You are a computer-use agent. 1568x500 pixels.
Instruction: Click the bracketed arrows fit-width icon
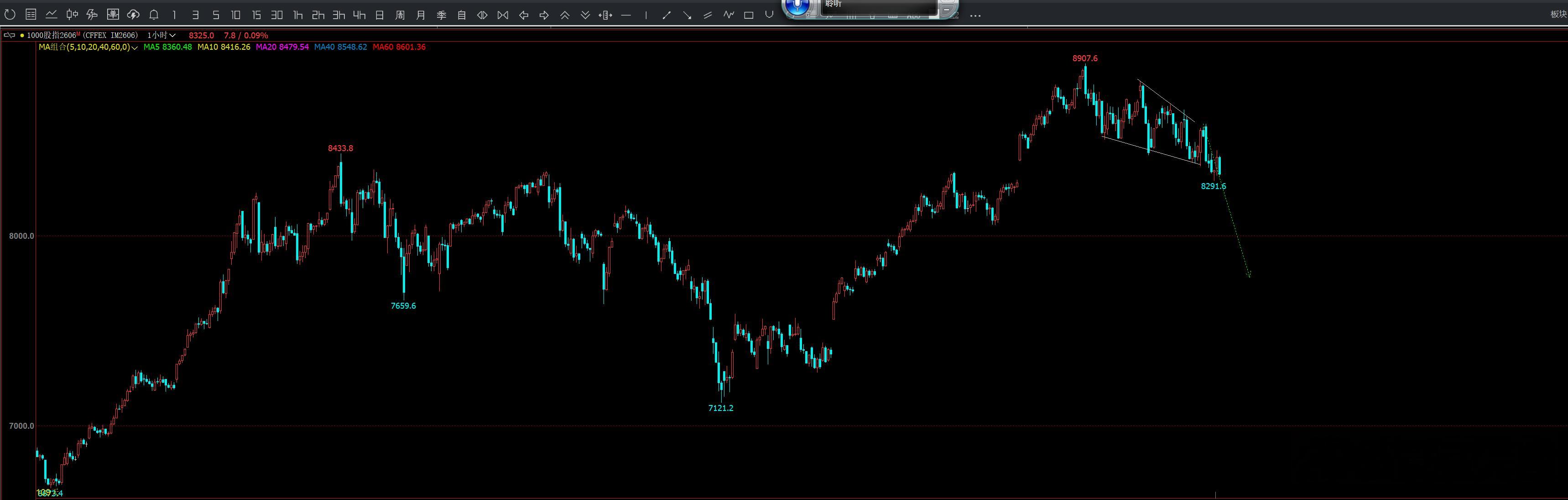point(605,15)
